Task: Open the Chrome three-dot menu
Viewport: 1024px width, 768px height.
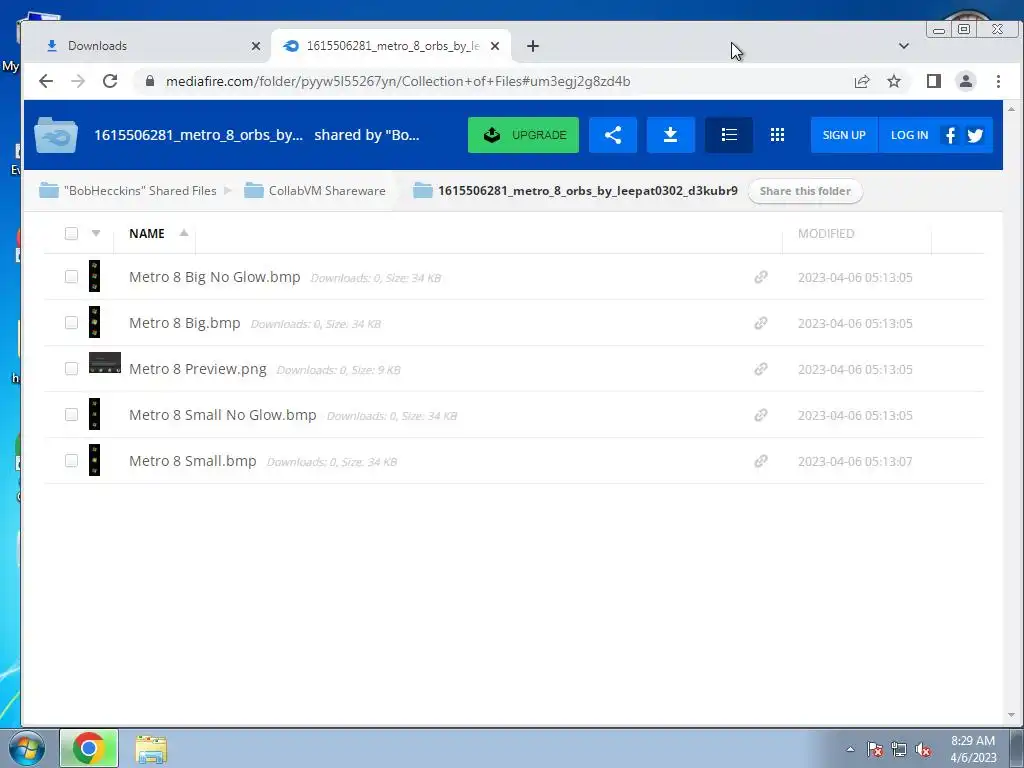Action: pyautogui.click(x=998, y=81)
